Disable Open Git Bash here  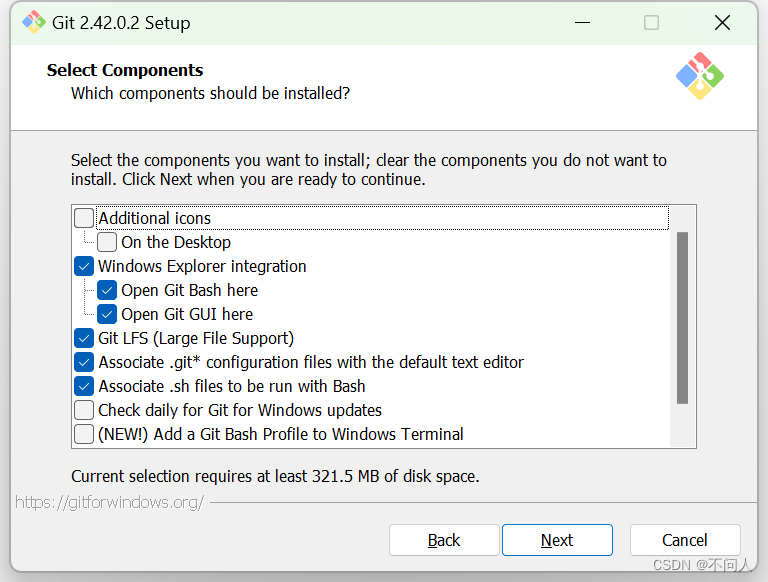107,290
